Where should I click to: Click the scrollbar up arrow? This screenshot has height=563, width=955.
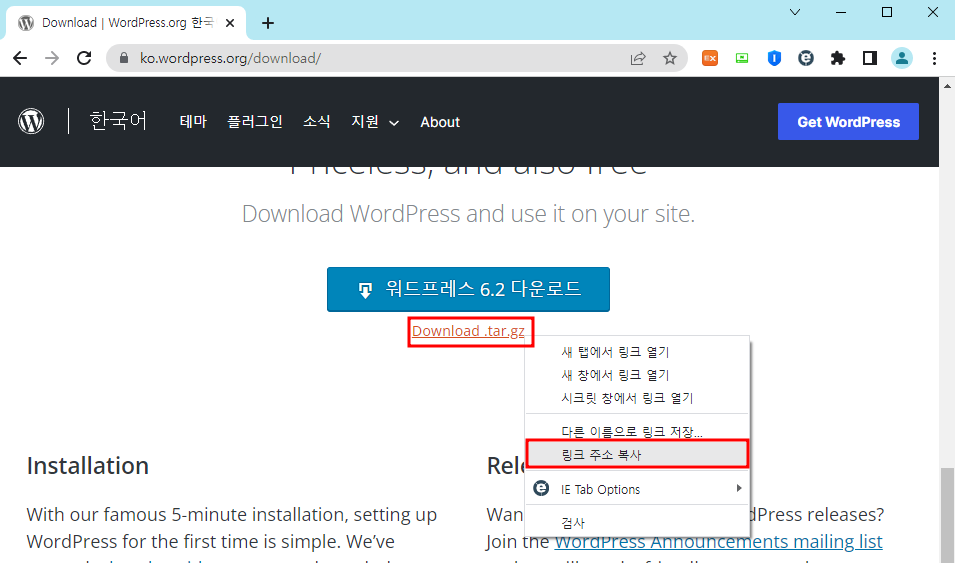point(947,86)
